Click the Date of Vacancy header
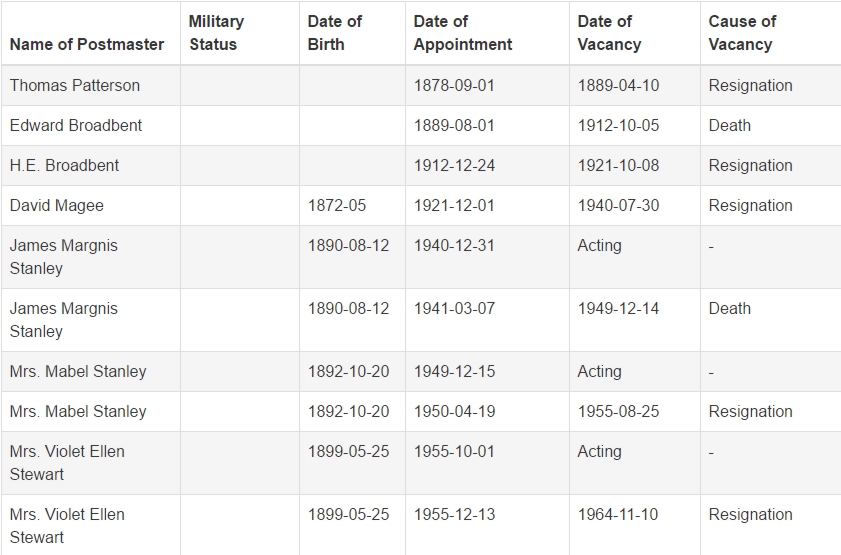The height and width of the screenshot is (555, 841). tap(609, 33)
